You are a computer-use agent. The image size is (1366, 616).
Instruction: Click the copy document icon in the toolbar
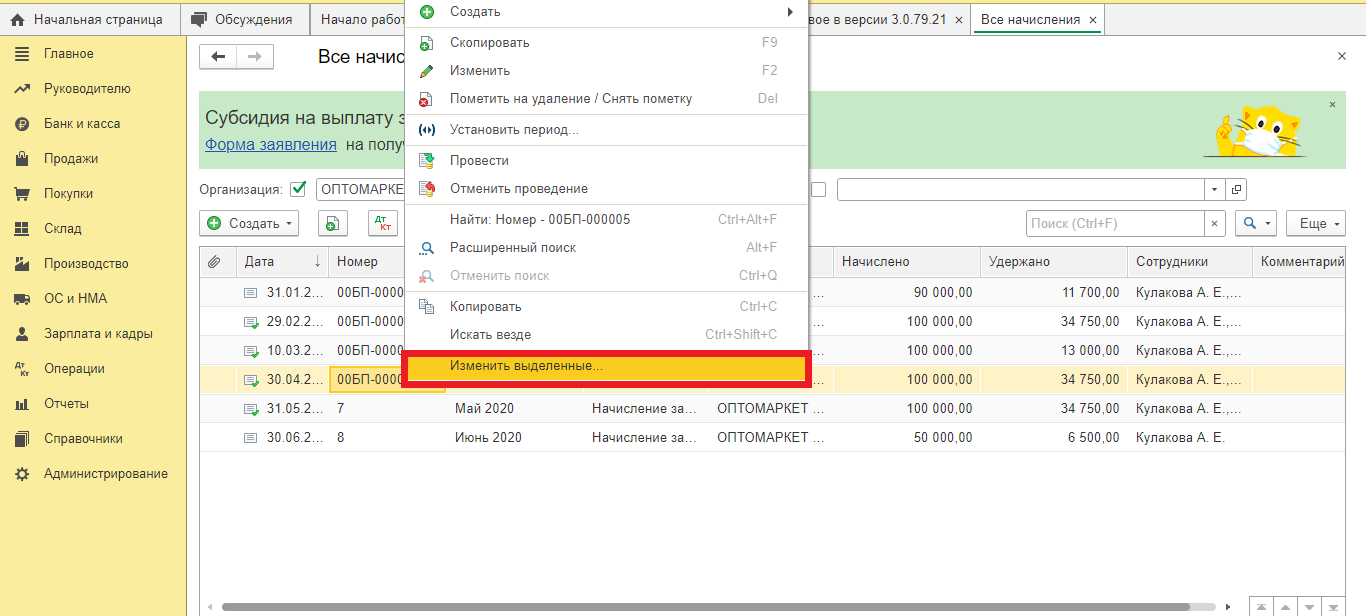coord(333,224)
